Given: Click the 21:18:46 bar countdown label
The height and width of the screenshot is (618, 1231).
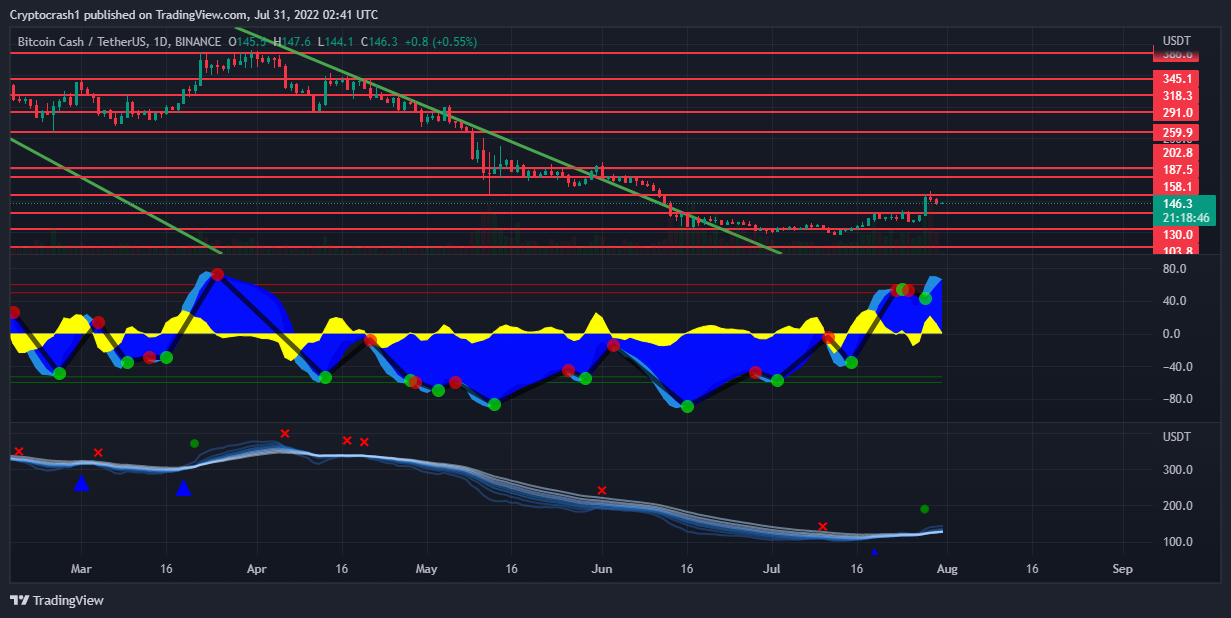Looking at the screenshot, I should click(x=1186, y=218).
